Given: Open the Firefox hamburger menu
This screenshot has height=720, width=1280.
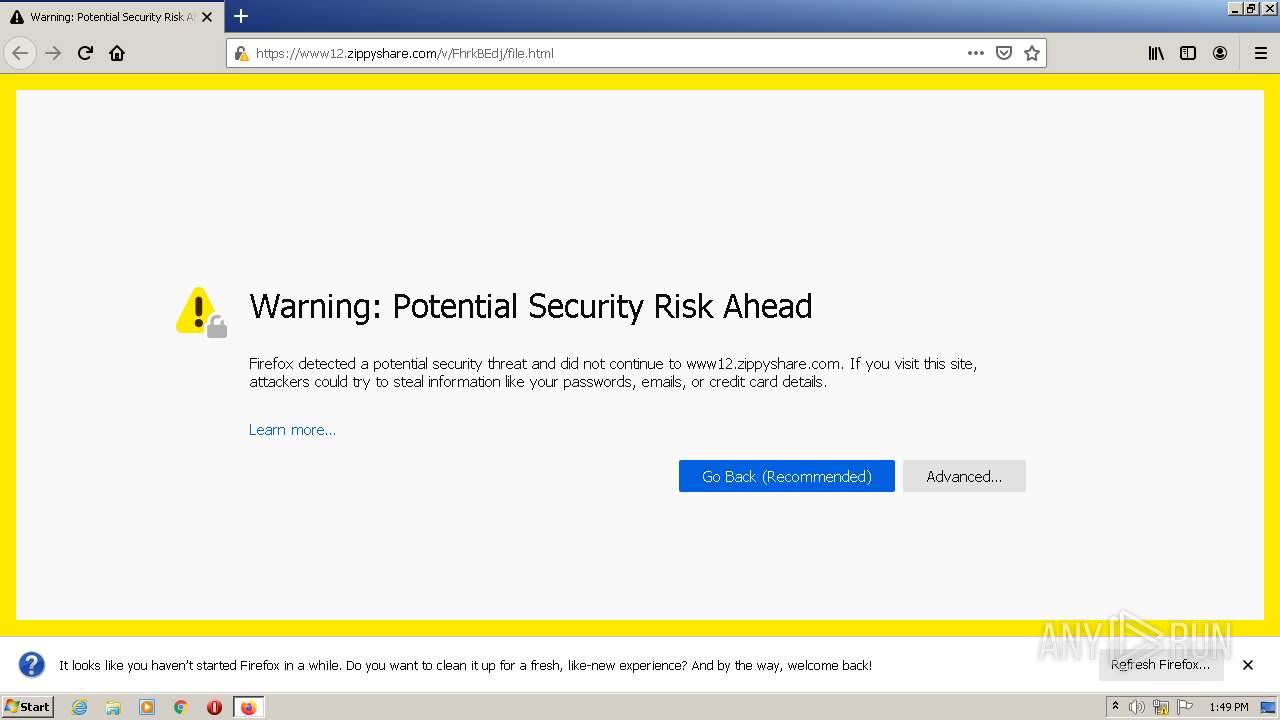Looking at the screenshot, I should point(1260,53).
